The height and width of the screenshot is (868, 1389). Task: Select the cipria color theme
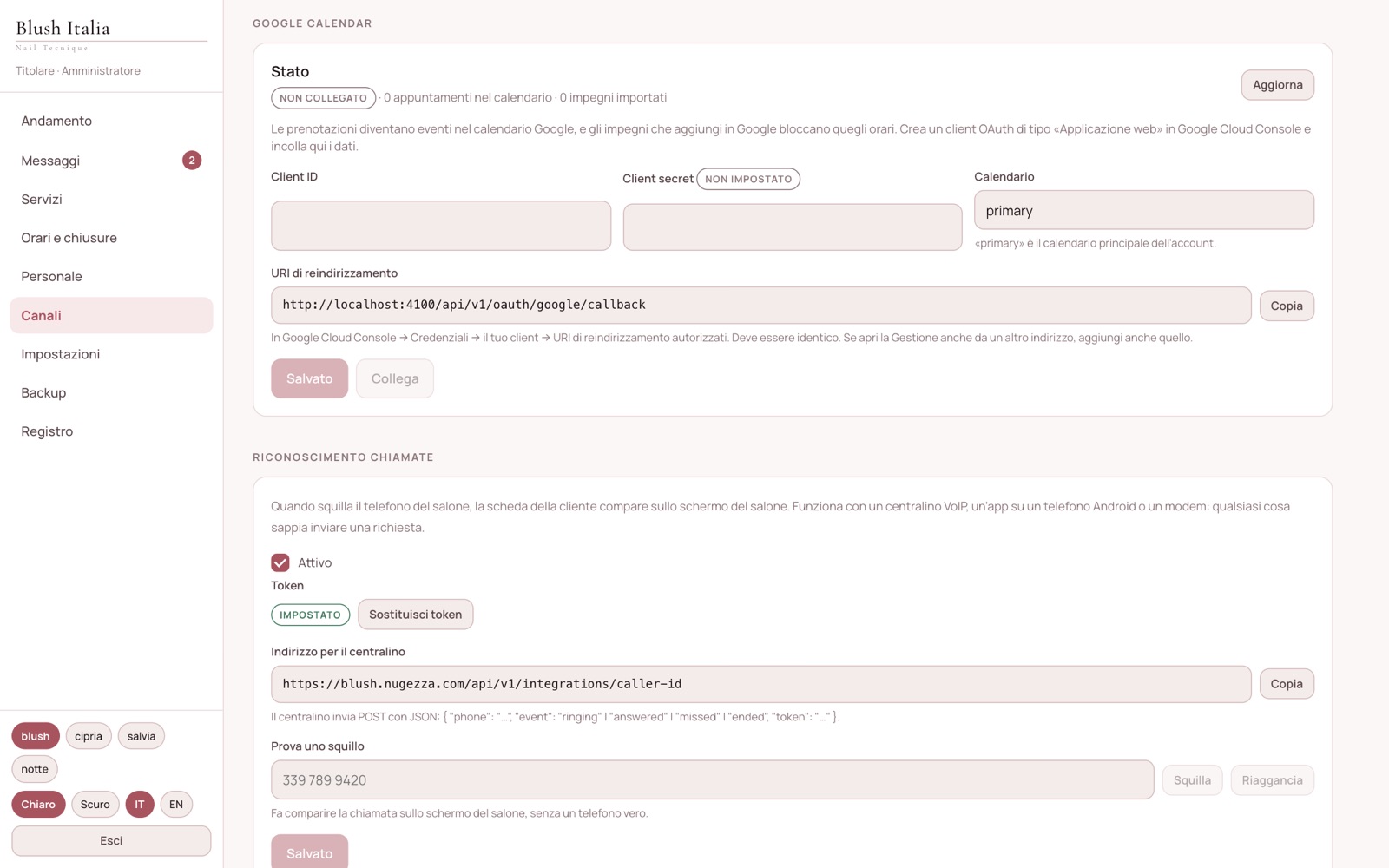(89, 736)
